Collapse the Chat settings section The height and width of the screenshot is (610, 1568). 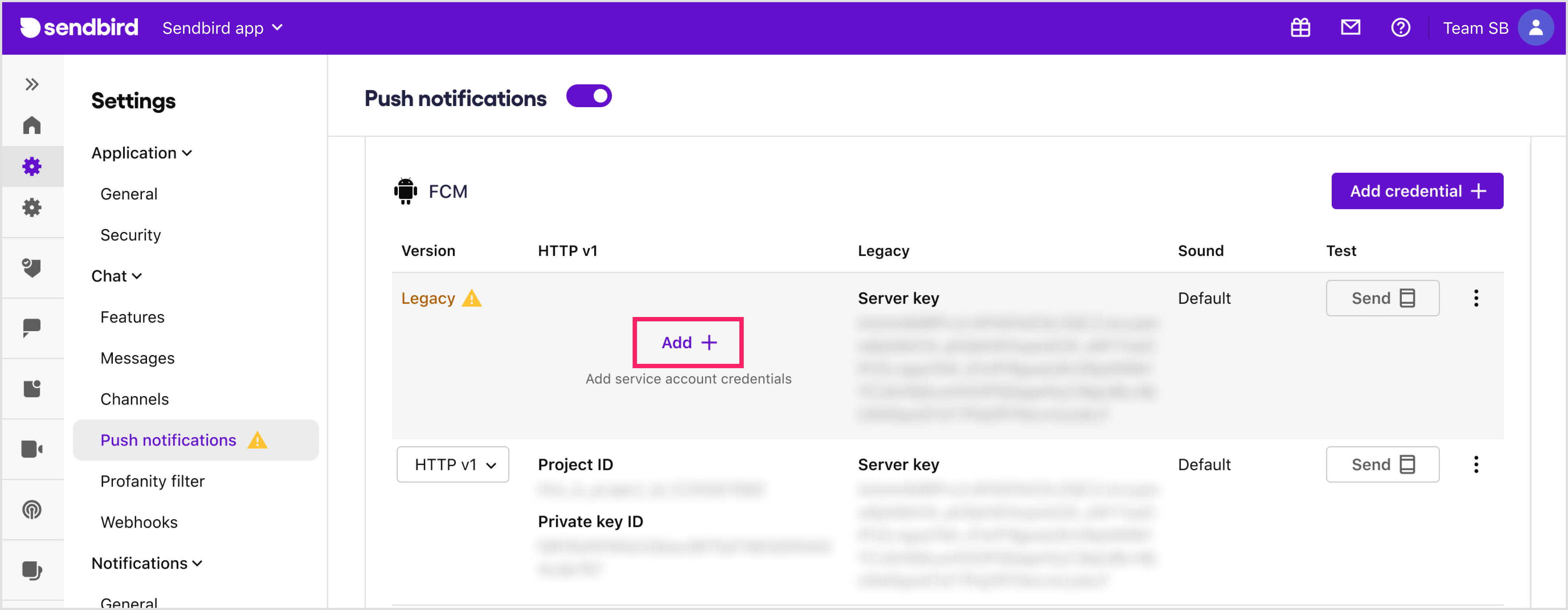click(117, 275)
